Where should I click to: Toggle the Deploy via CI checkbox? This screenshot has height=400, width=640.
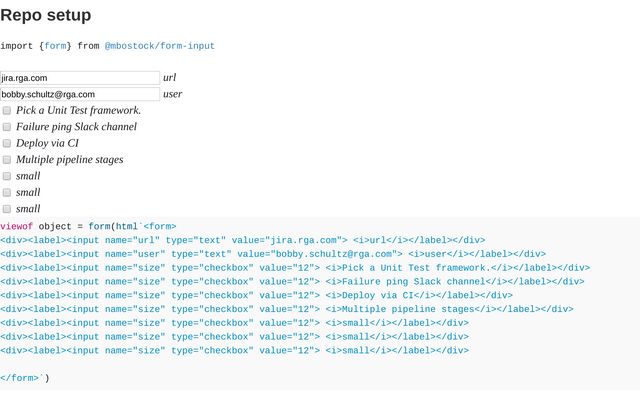click(x=7, y=143)
